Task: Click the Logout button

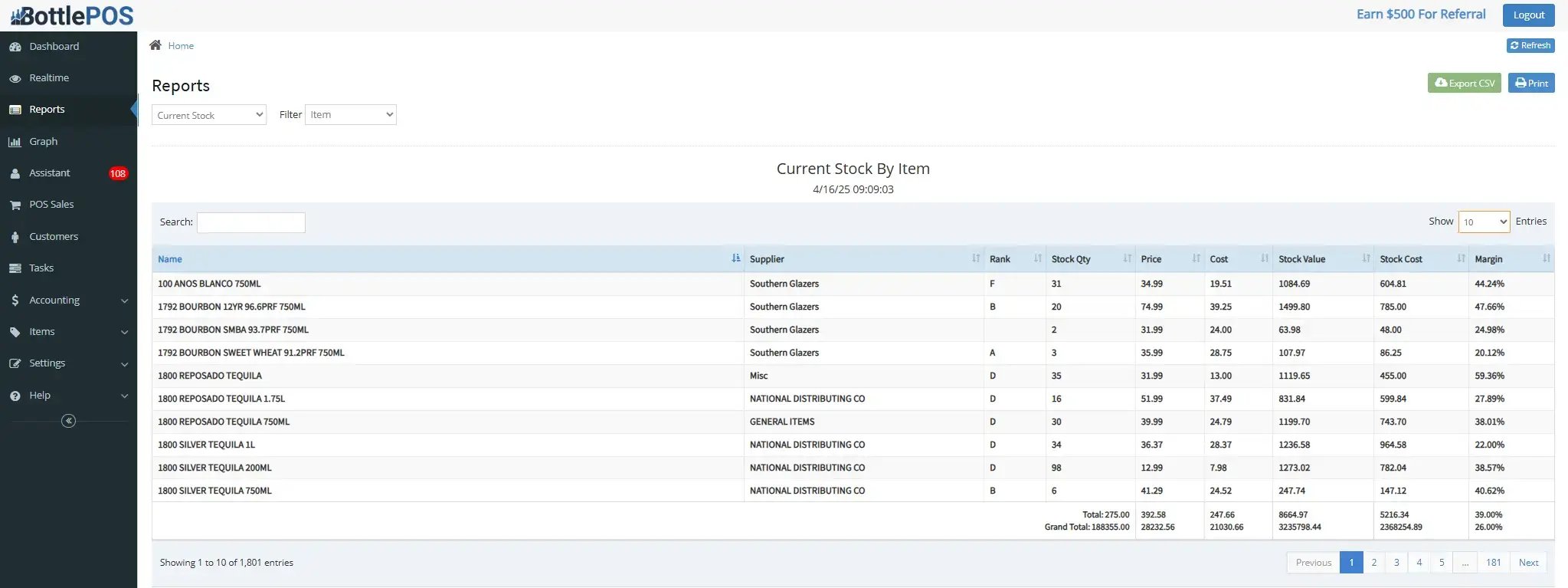Action: pos(1528,15)
